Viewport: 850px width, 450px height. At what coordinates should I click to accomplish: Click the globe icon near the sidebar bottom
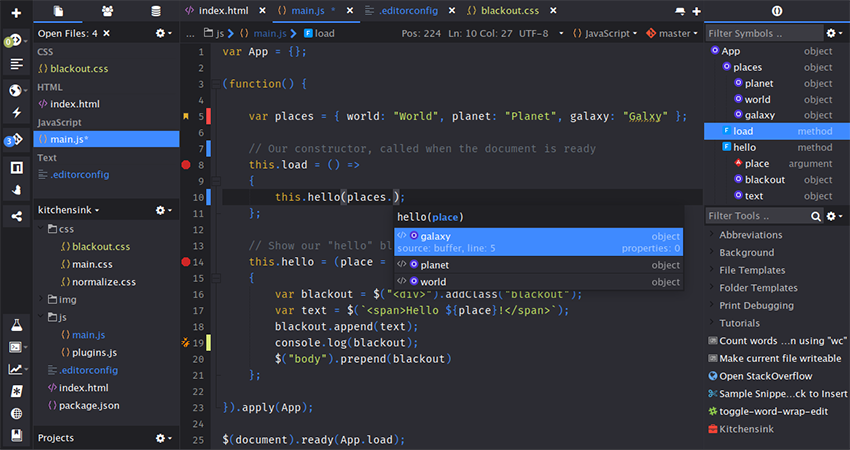(16, 413)
